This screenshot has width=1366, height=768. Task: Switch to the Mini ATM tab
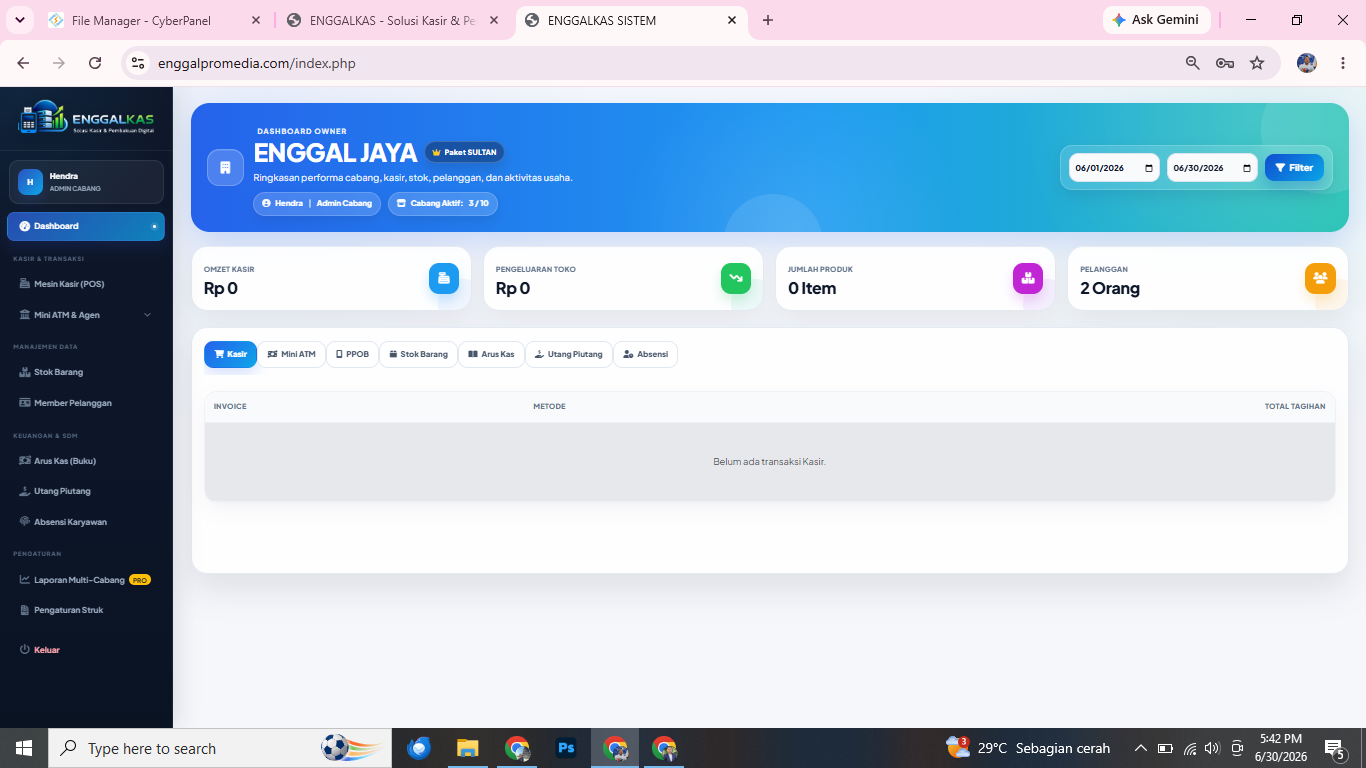click(291, 354)
